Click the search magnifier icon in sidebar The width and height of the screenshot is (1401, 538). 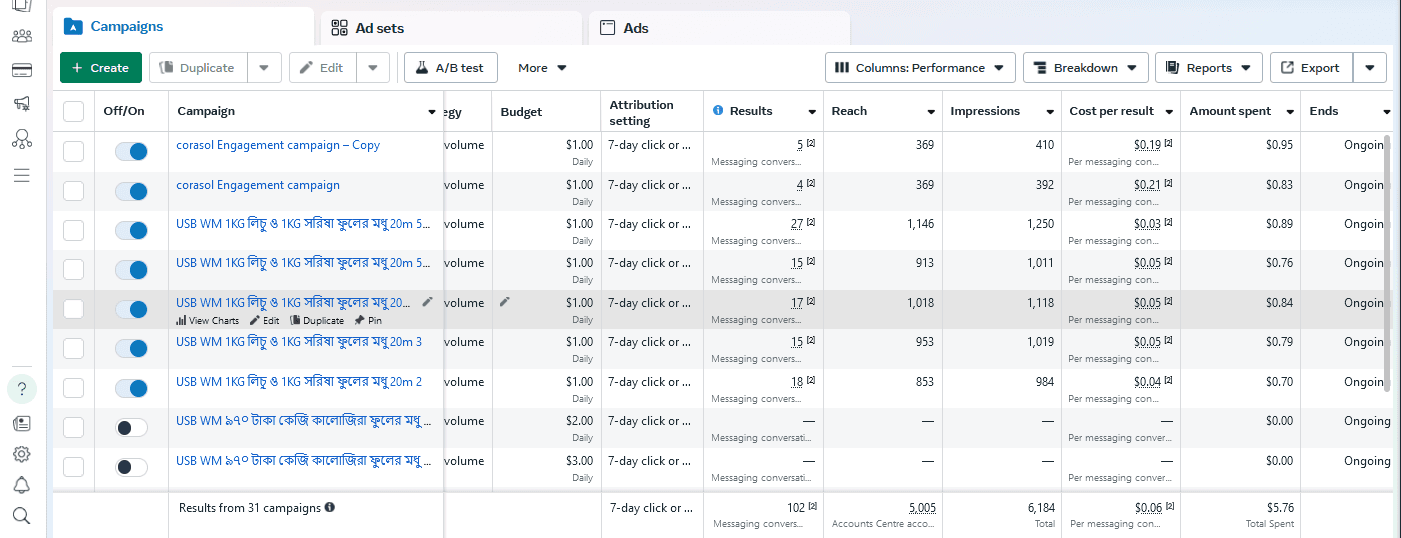22,516
